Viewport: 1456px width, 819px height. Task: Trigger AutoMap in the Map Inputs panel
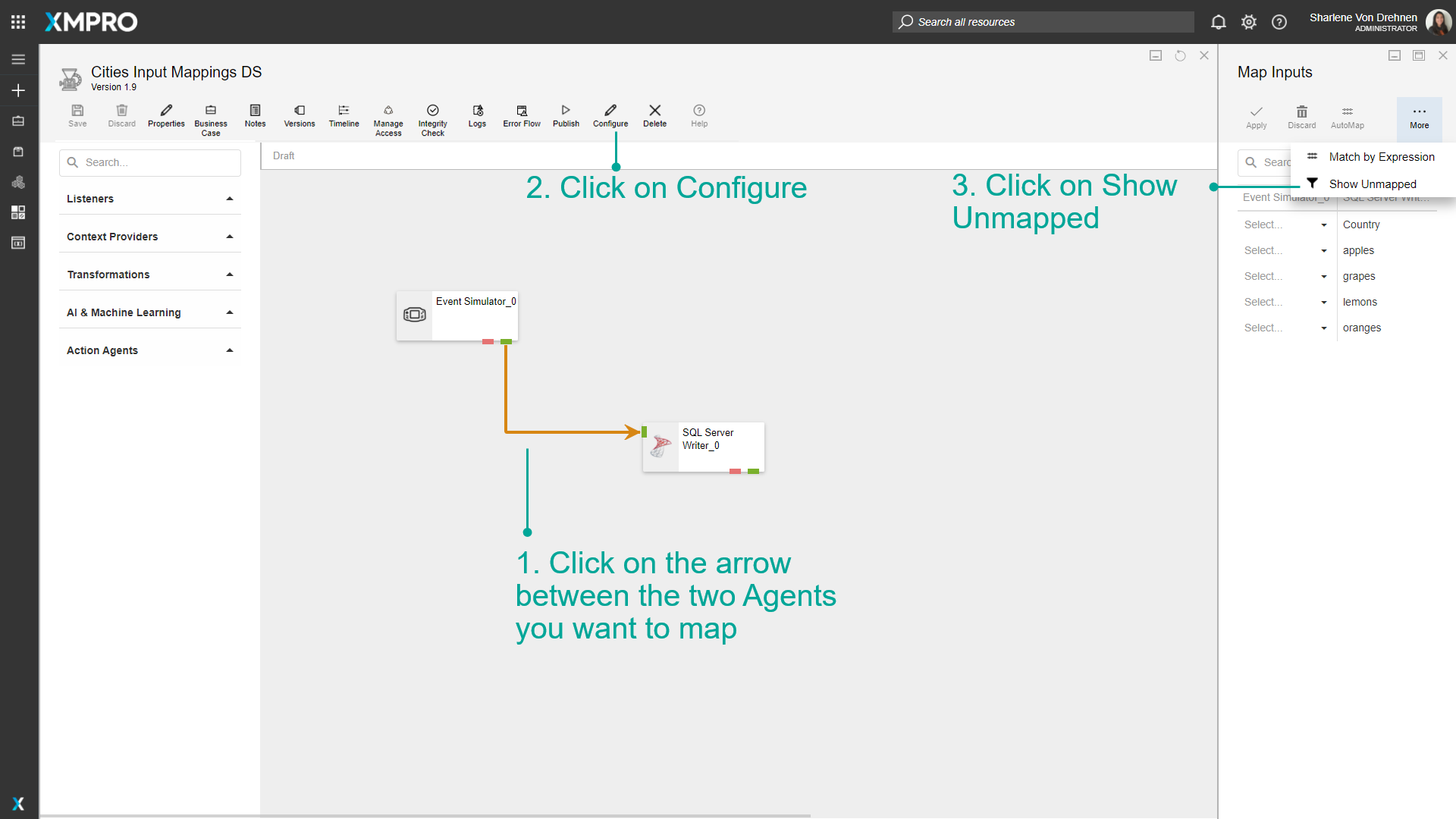coord(1347,116)
